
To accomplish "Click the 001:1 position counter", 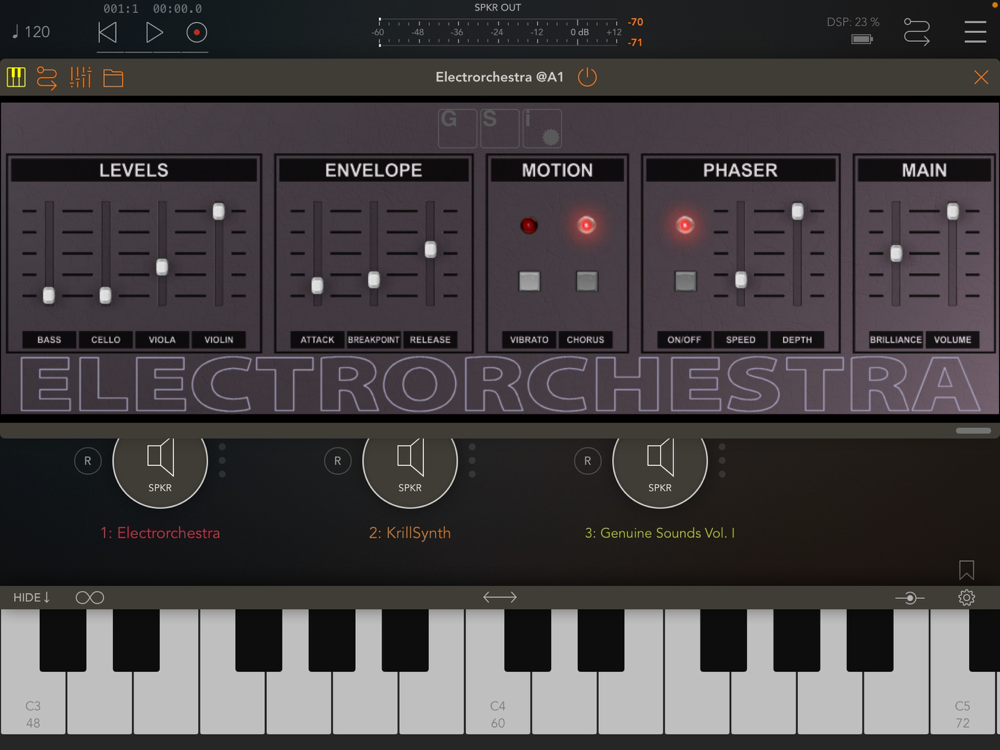I will [x=121, y=9].
